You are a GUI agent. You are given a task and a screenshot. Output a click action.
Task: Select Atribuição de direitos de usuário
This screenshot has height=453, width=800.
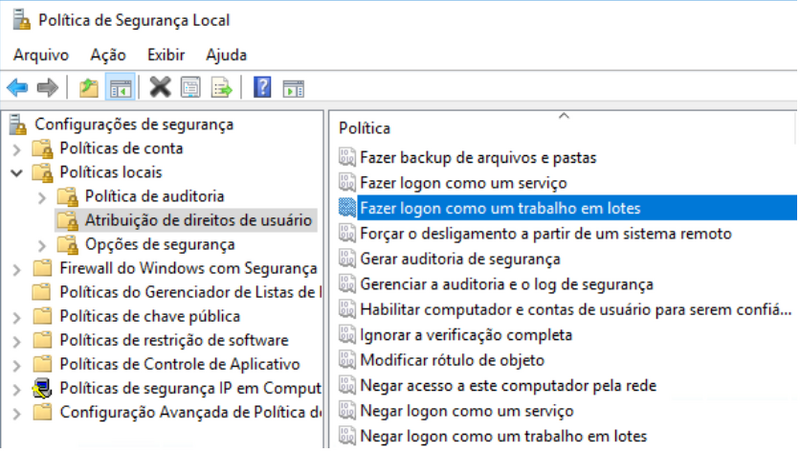pos(198,220)
